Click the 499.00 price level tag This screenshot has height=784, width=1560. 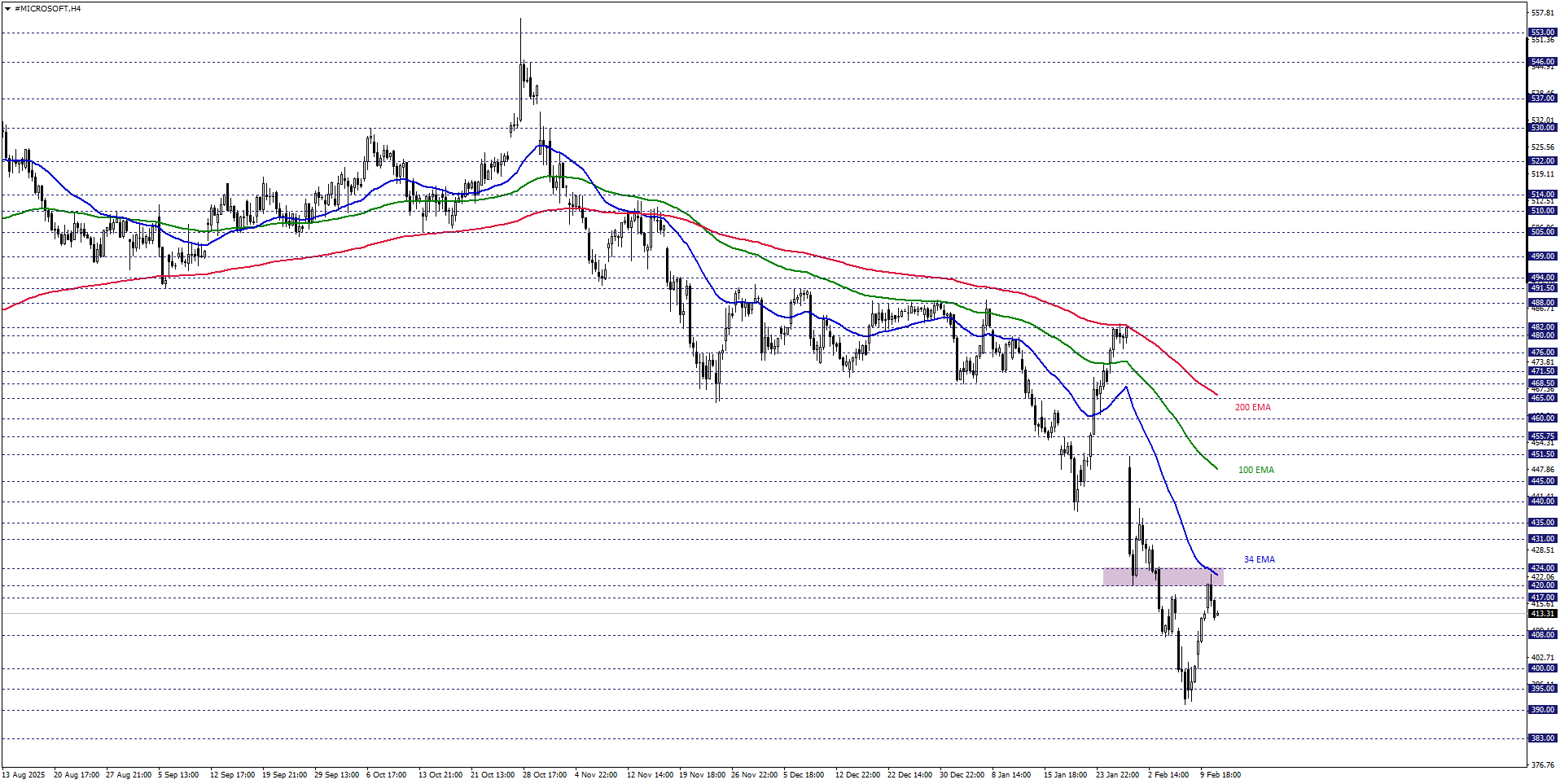point(1542,256)
